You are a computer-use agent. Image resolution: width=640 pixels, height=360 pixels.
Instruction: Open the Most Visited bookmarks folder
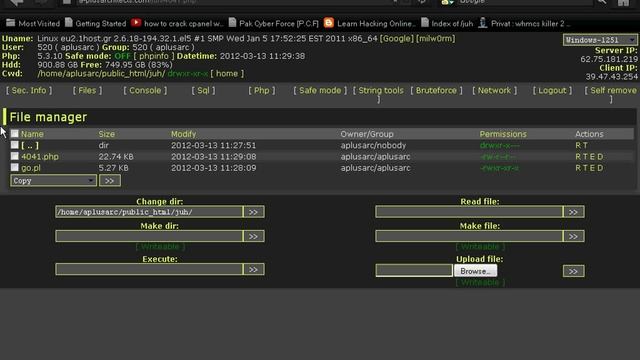pos(33,23)
